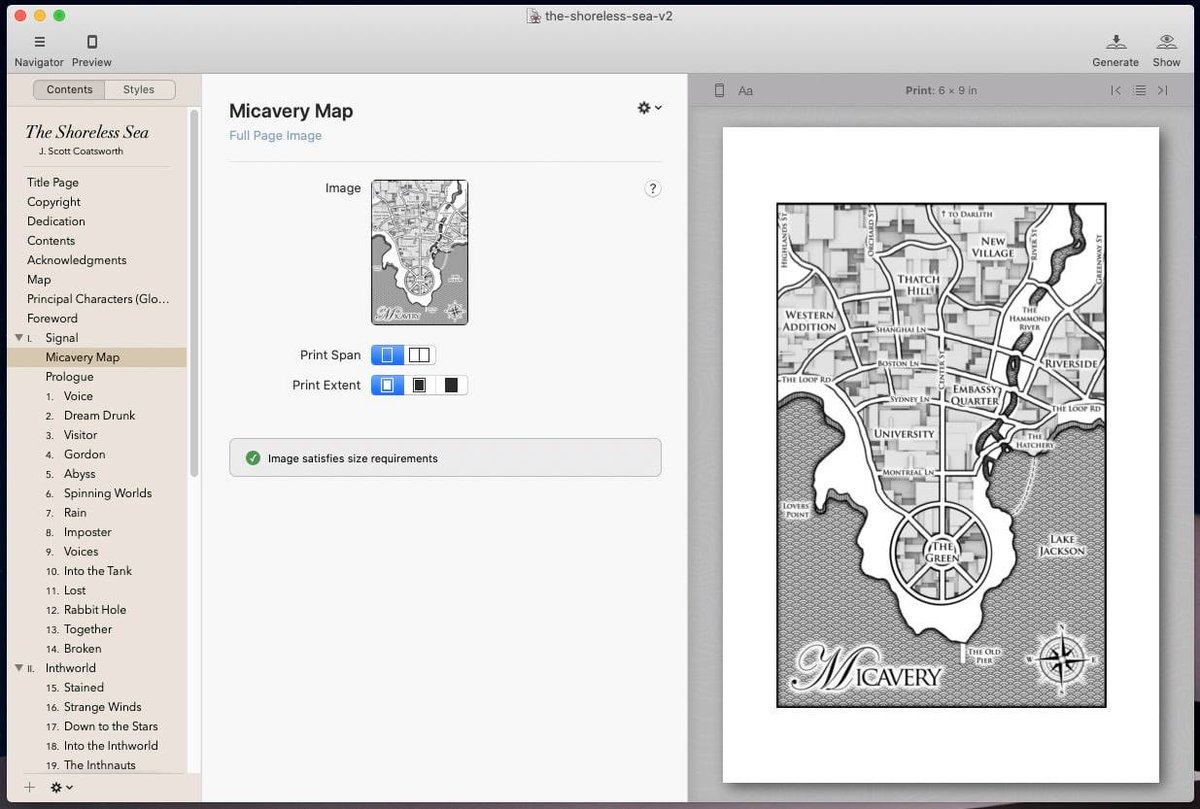
Task: Jump to last page in preview
Action: click(1162, 90)
